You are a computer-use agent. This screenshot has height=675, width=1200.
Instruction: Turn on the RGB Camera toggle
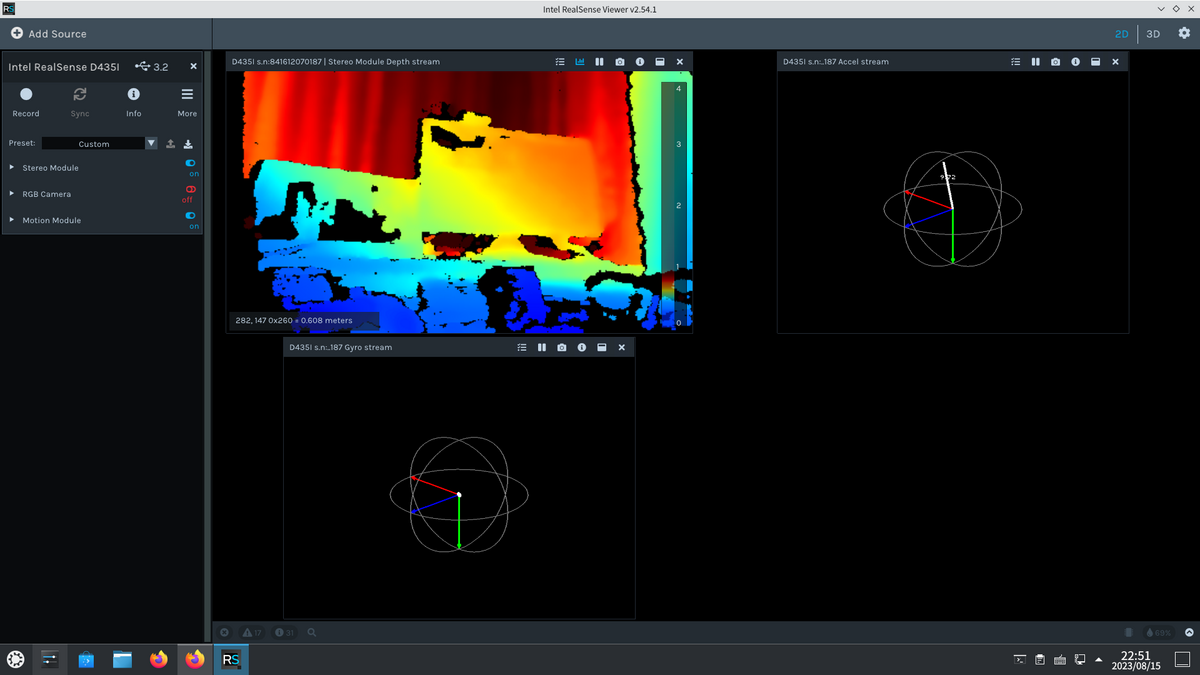190,189
